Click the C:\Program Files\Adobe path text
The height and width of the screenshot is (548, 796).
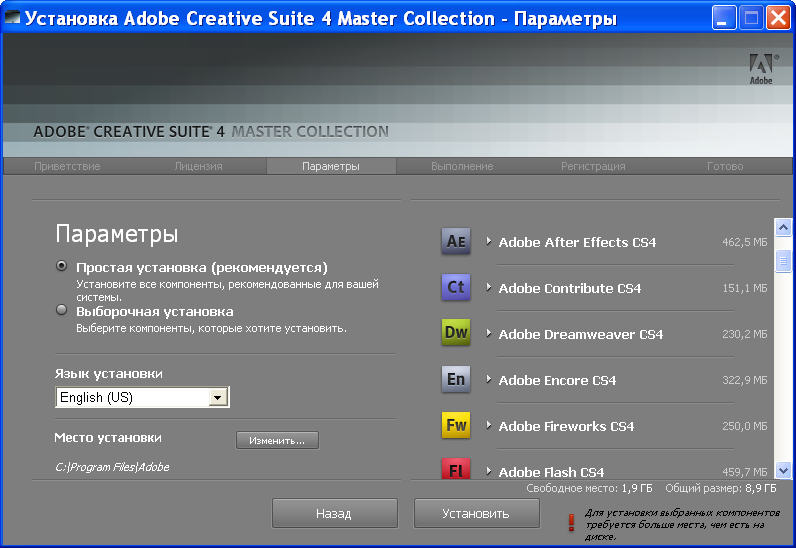[x=112, y=467]
